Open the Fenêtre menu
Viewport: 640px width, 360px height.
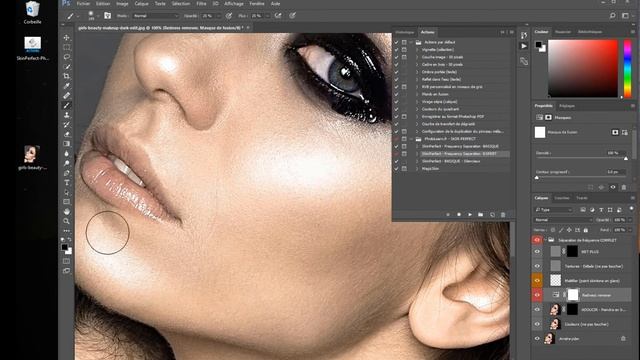(257, 4)
